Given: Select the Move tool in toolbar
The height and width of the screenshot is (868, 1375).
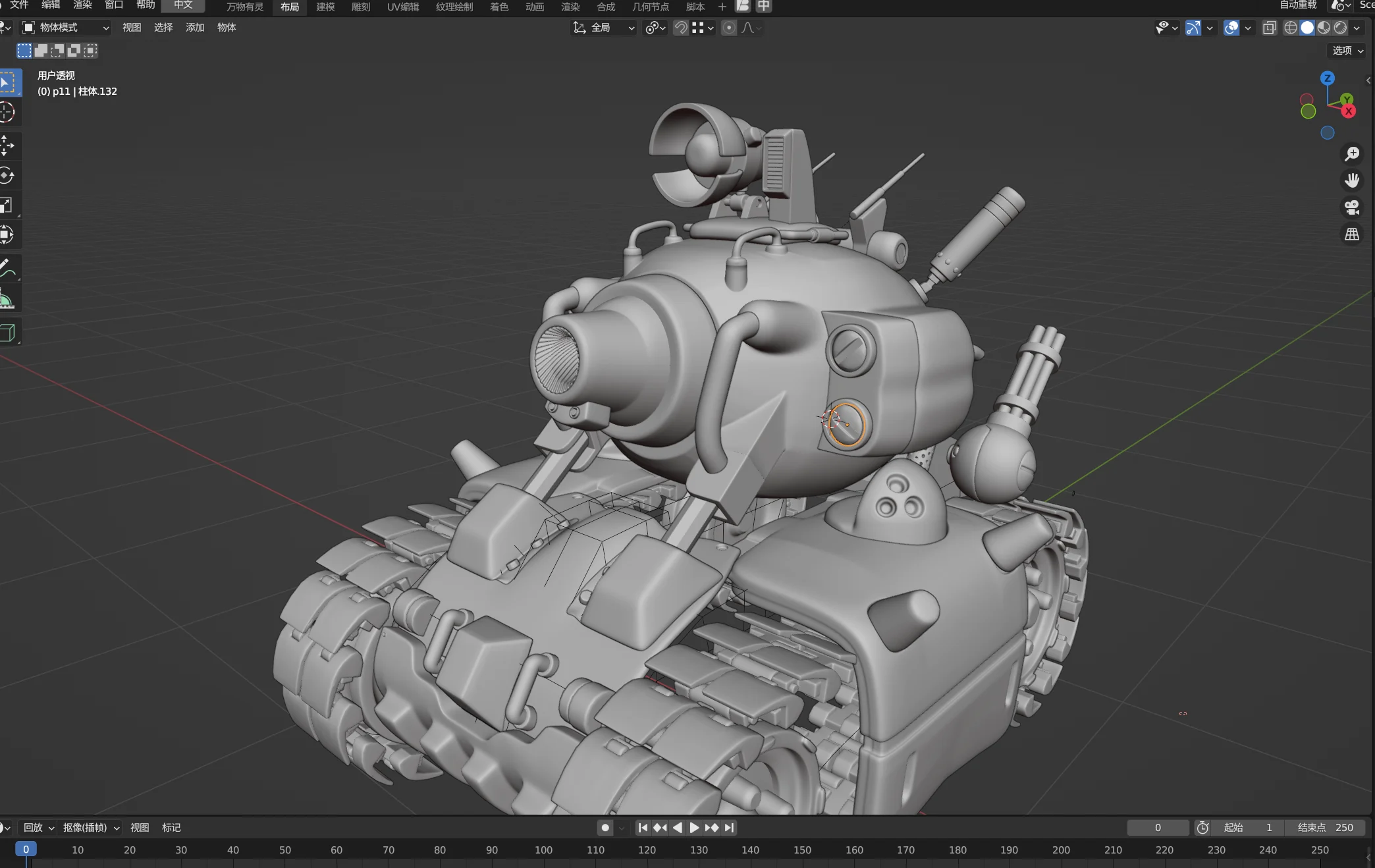Looking at the screenshot, I should point(7,146).
